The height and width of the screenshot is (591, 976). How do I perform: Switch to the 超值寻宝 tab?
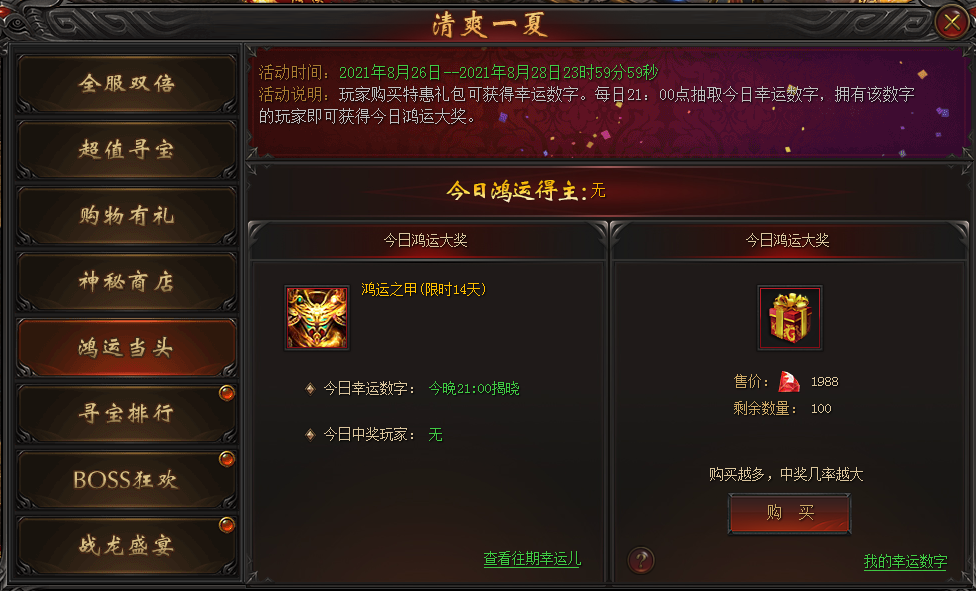tap(126, 149)
